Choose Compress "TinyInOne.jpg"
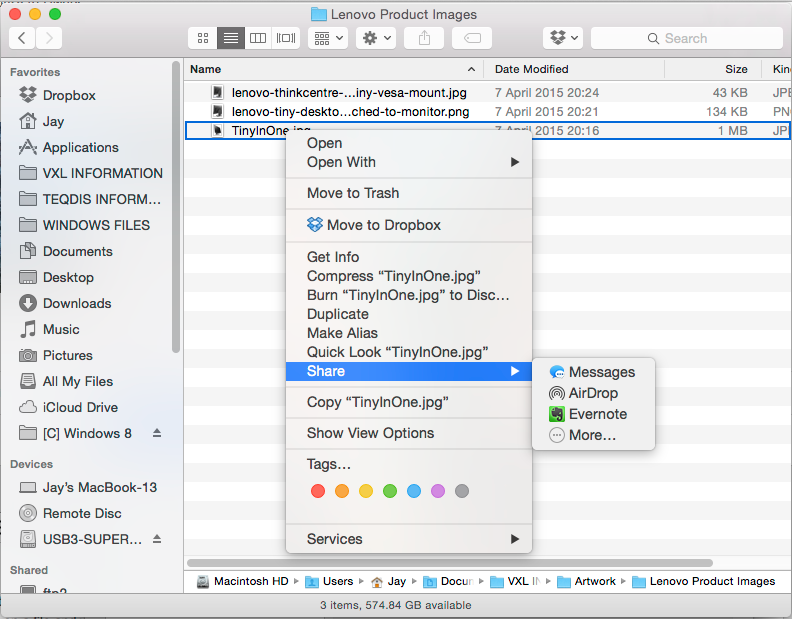Screen dimensions: 792x619 [409, 276]
